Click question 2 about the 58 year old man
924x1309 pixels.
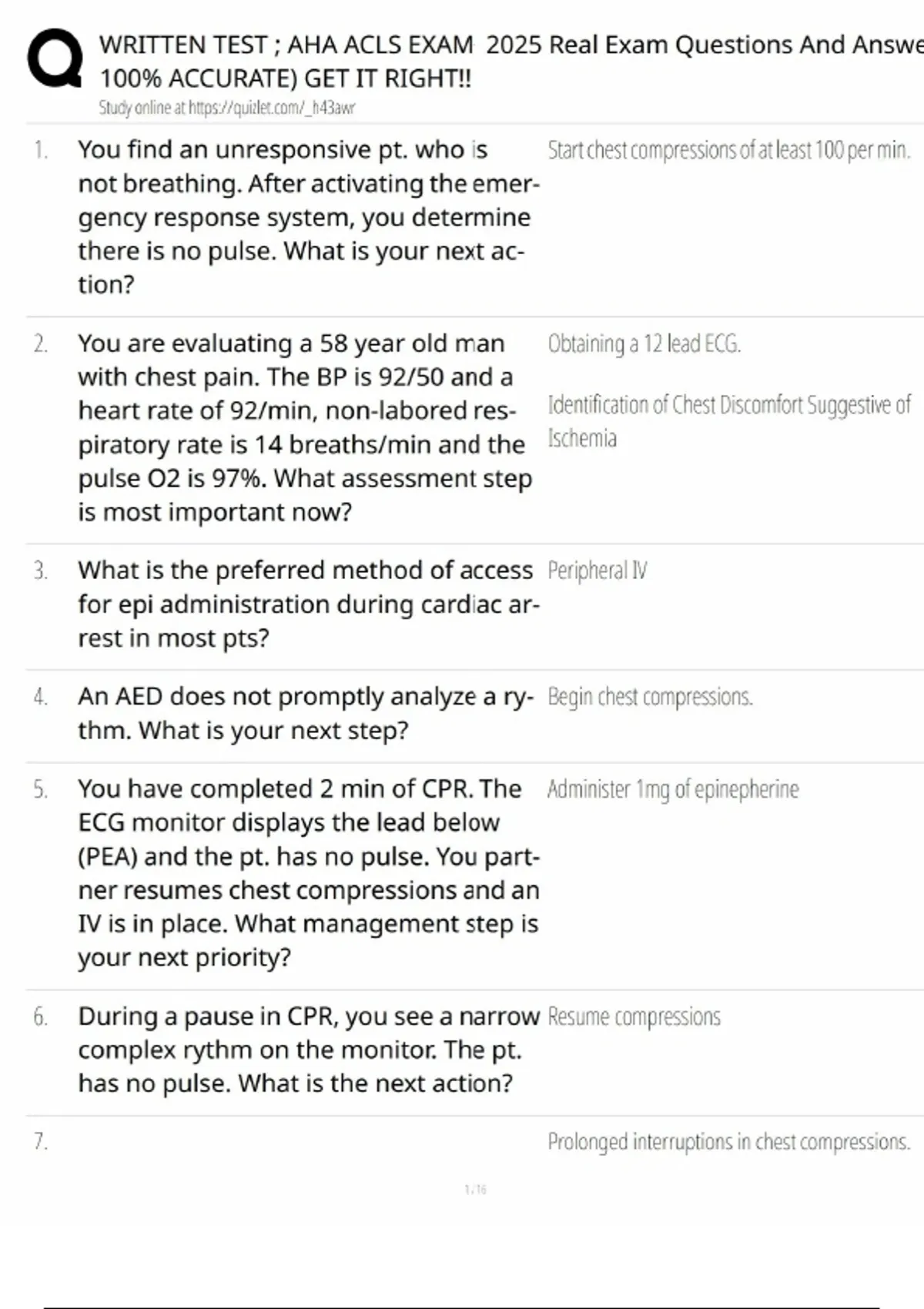pos(305,427)
